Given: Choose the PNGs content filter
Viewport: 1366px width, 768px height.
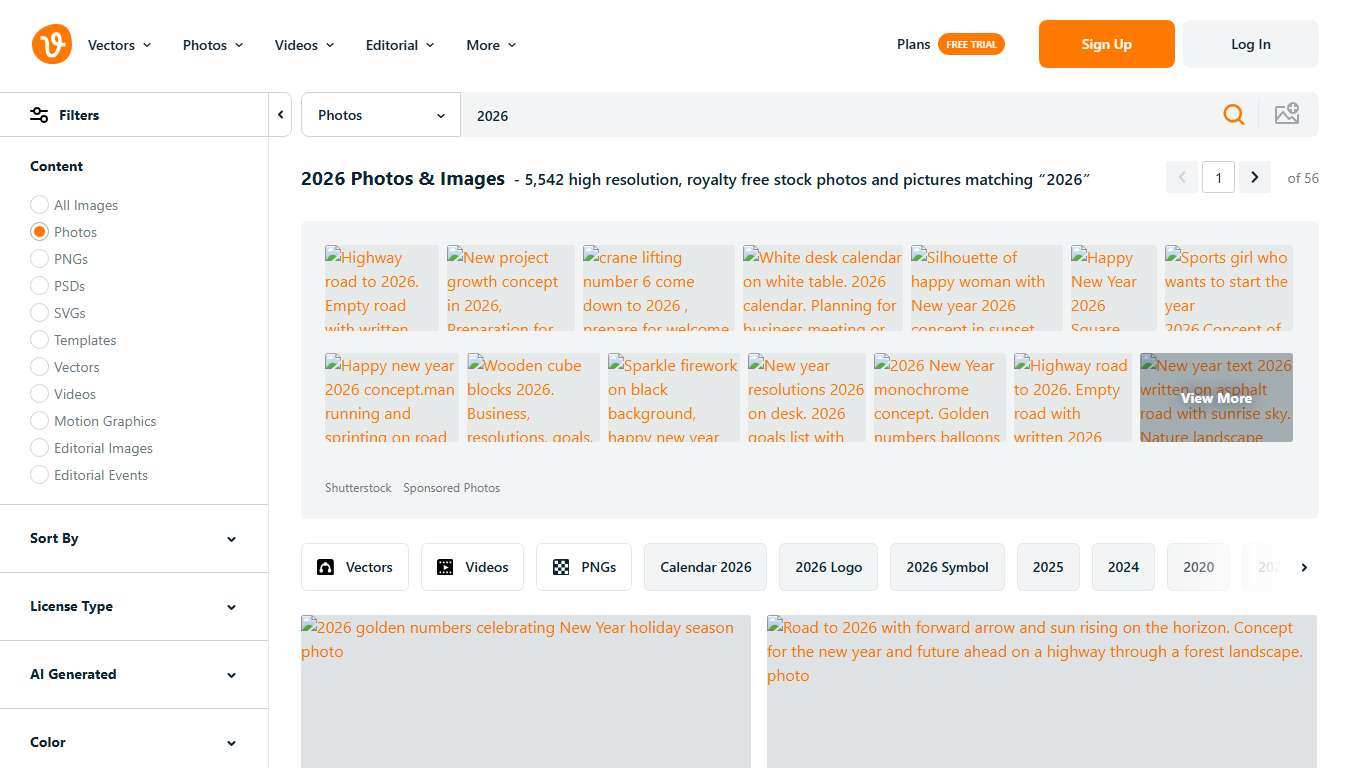Looking at the screenshot, I should 40,259.
